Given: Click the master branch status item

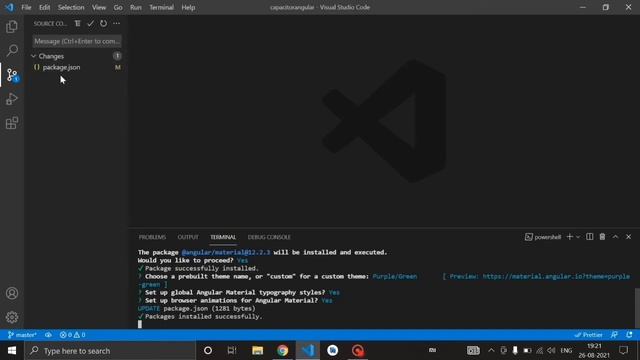Looking at the screenshot, I should [x=22, y=335].
